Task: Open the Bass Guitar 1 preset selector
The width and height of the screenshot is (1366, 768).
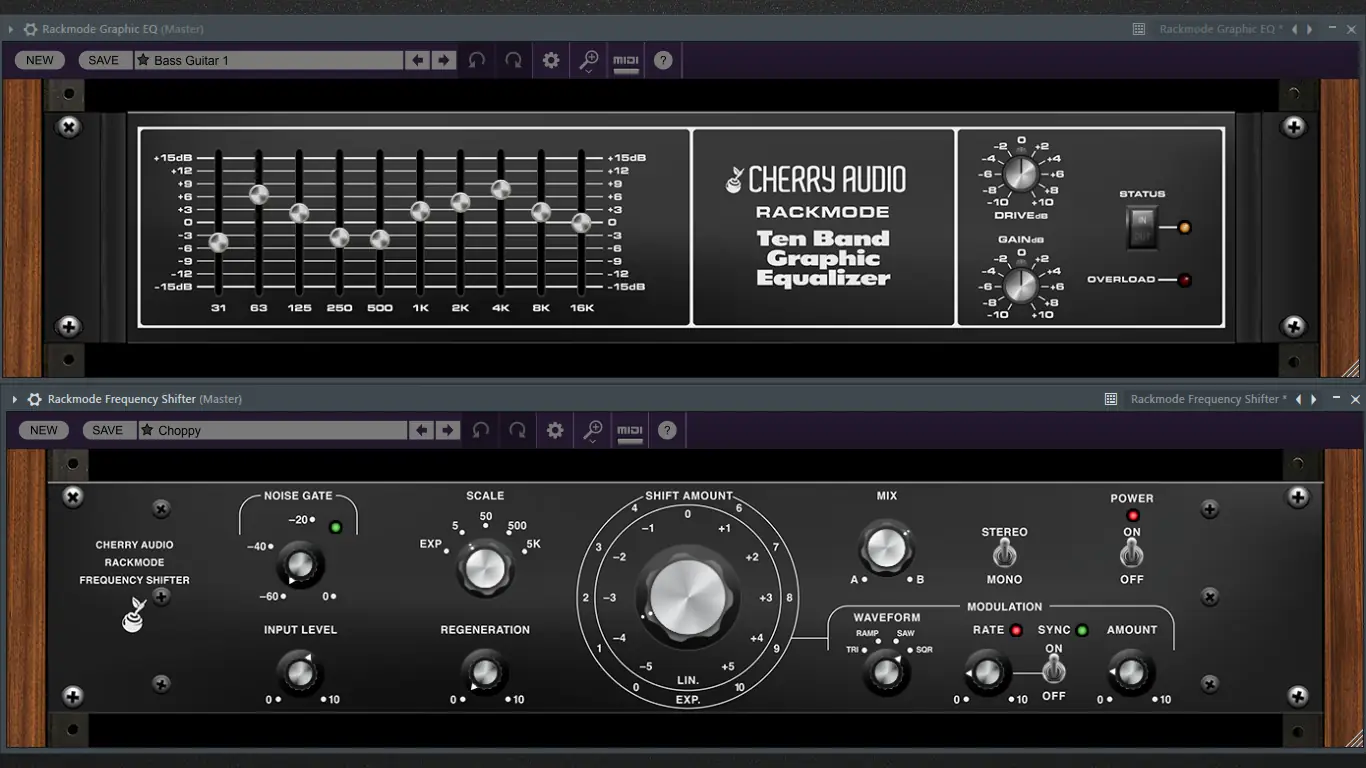Action: pos(268,60)
